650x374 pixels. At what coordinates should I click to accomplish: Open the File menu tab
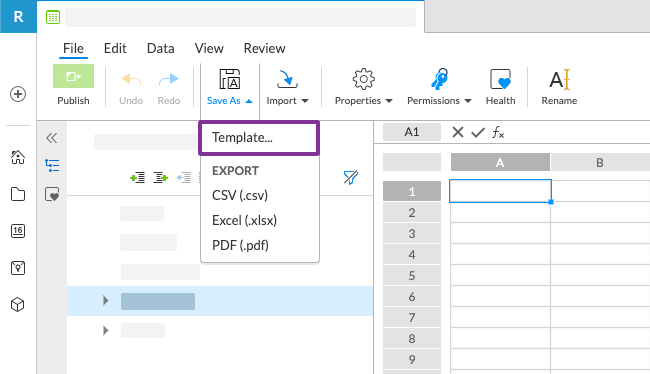(73, 49)
